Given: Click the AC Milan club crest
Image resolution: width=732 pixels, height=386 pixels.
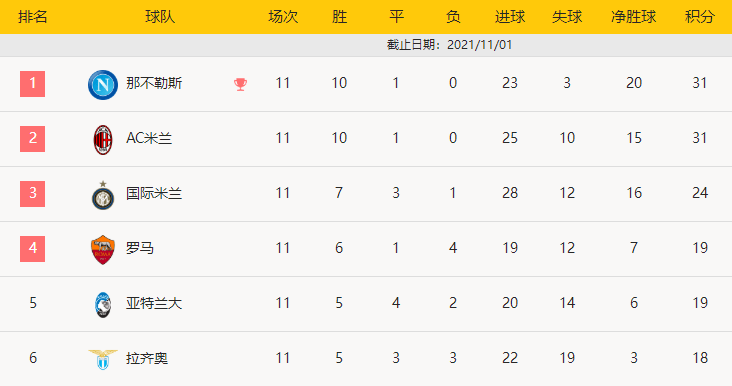Looking at the screenshot, I should tap(103, 140).
